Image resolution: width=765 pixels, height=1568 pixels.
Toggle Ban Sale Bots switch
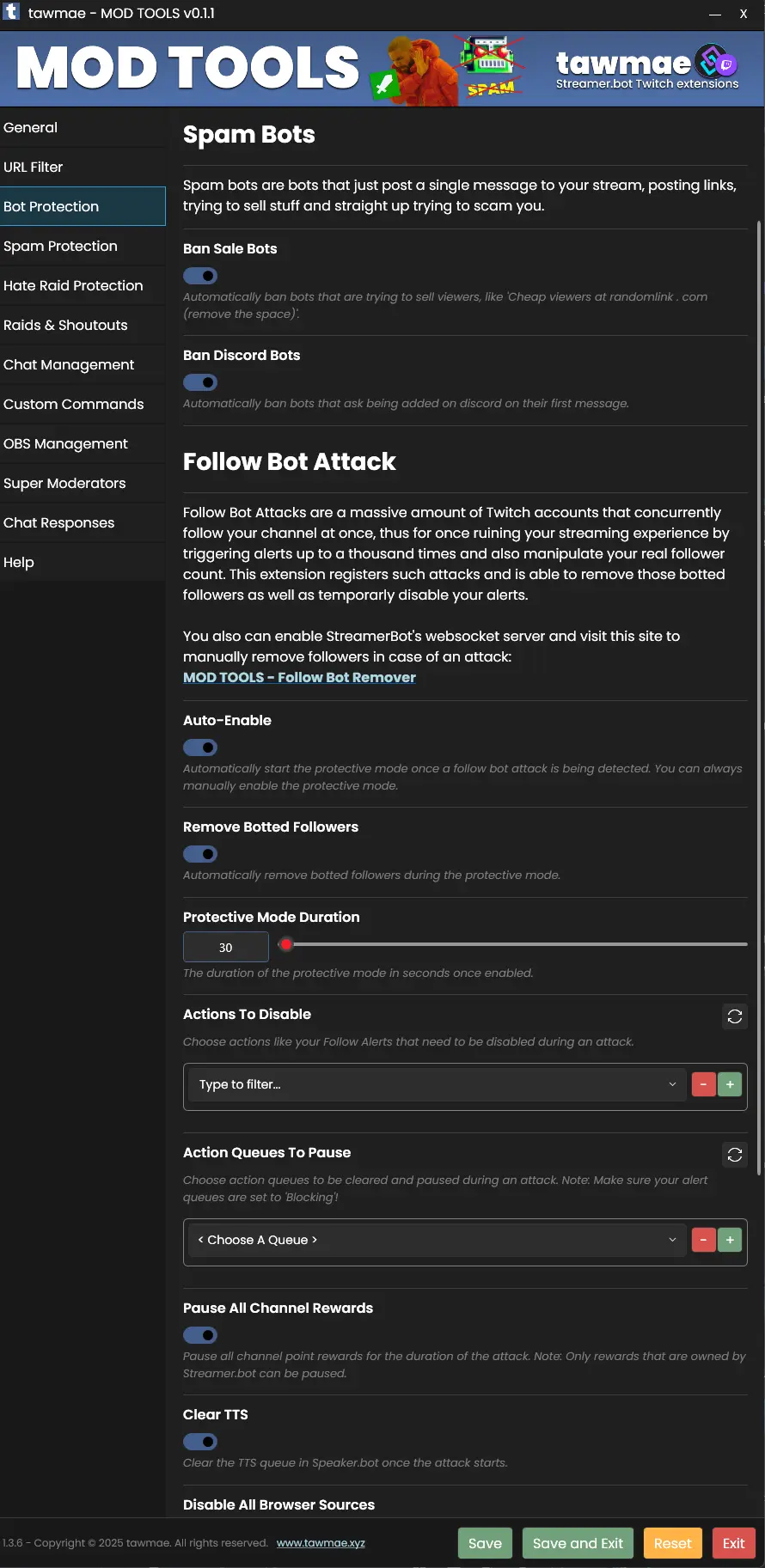[x=200, y=276]
